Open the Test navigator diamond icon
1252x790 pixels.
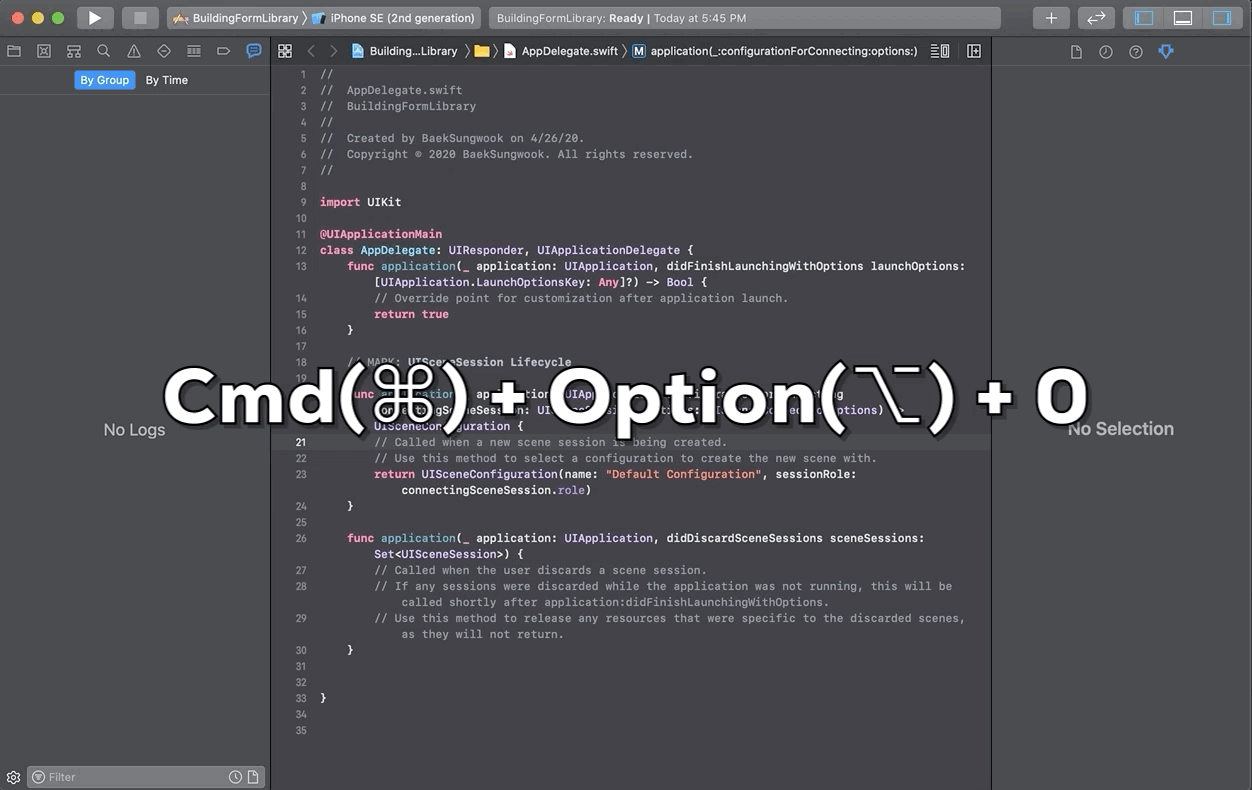[163, 51]
